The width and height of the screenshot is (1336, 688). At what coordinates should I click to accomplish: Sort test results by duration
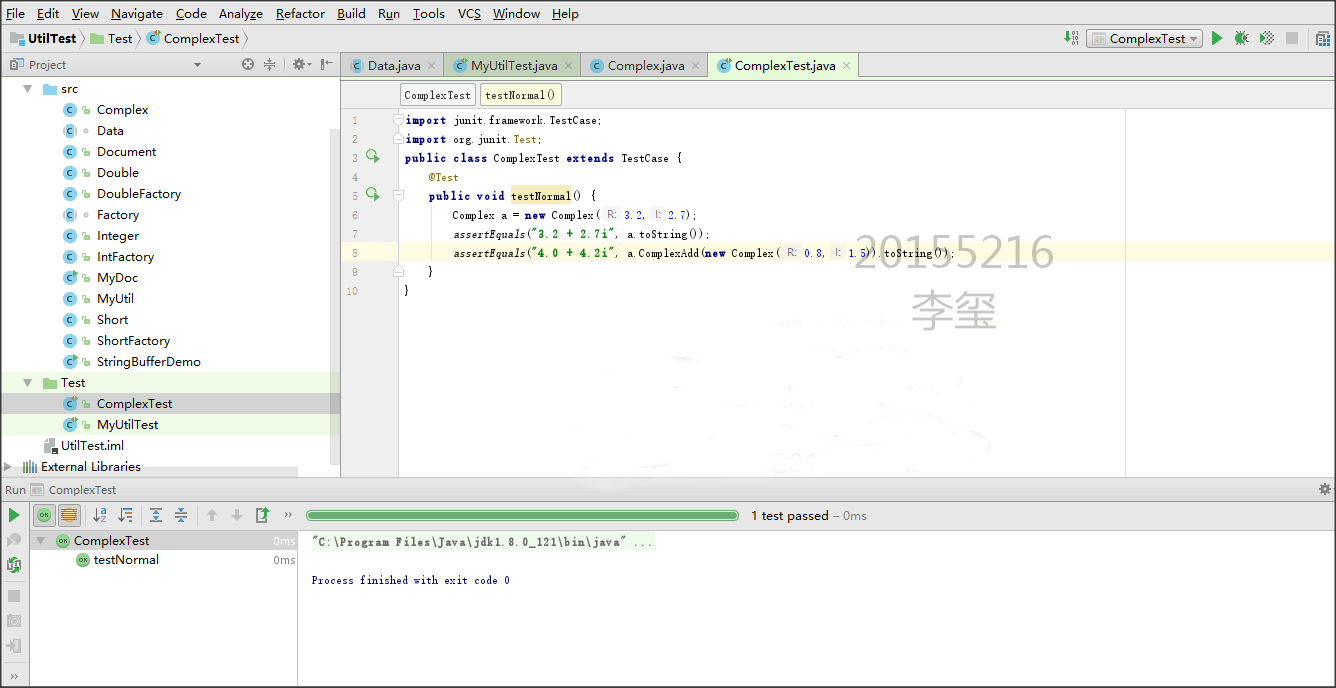tap(125, 515)
